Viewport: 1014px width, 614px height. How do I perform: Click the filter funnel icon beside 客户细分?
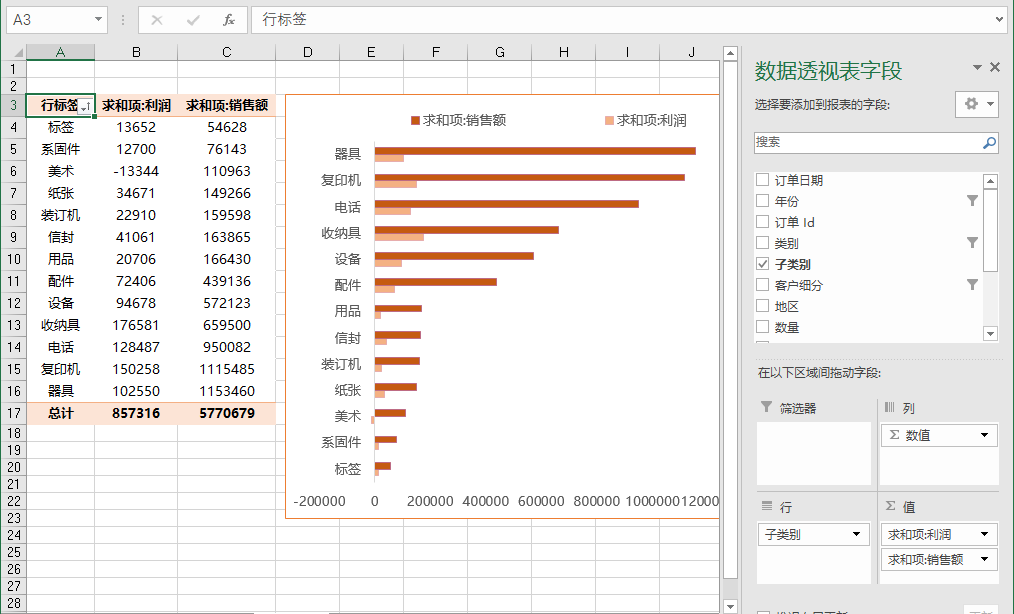coord(972,285)
